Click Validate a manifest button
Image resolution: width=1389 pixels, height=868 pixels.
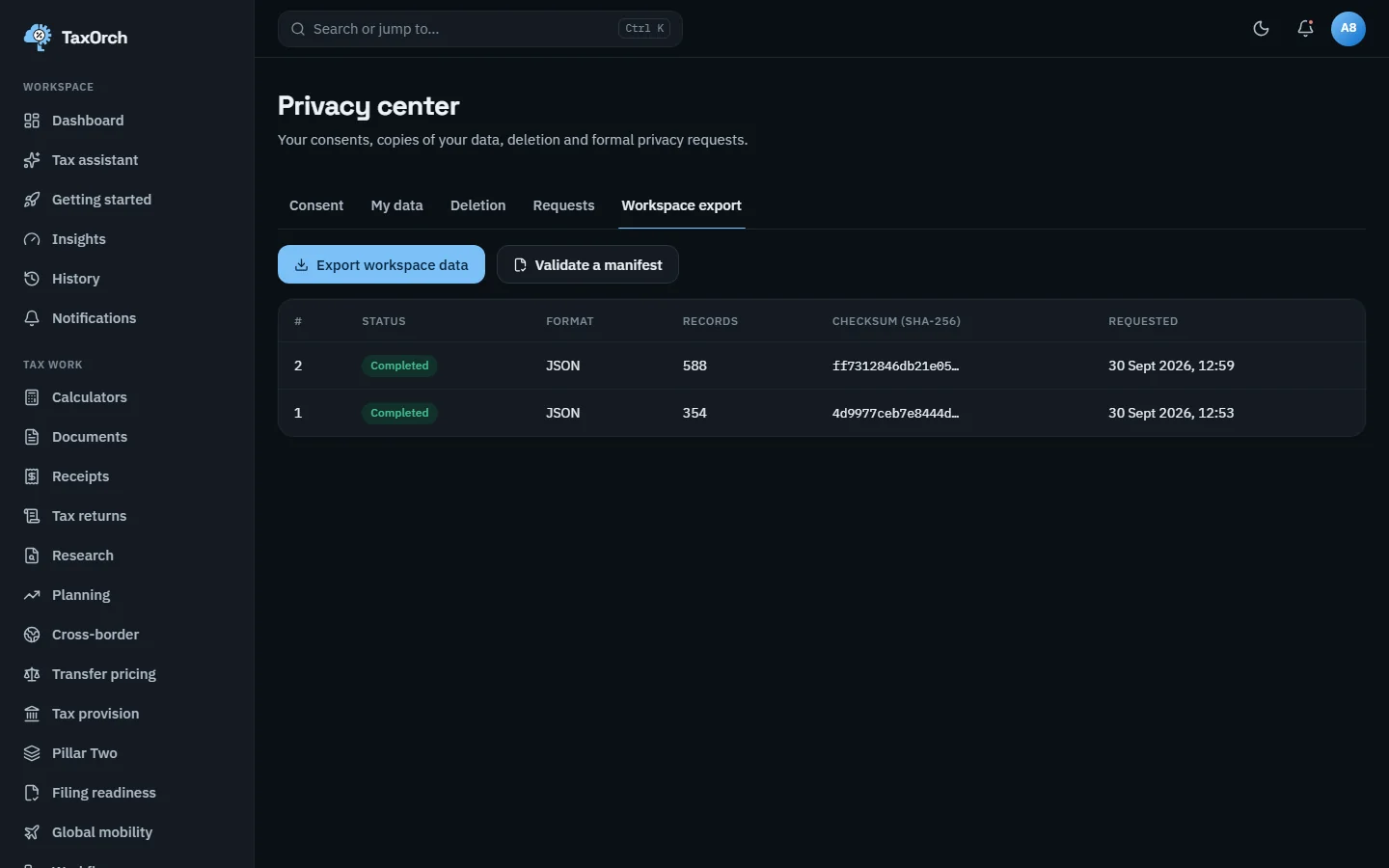tap(587, 264)
